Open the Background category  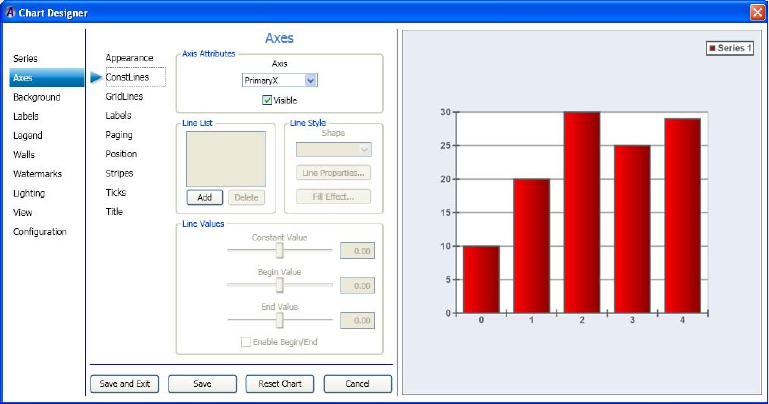37,97
